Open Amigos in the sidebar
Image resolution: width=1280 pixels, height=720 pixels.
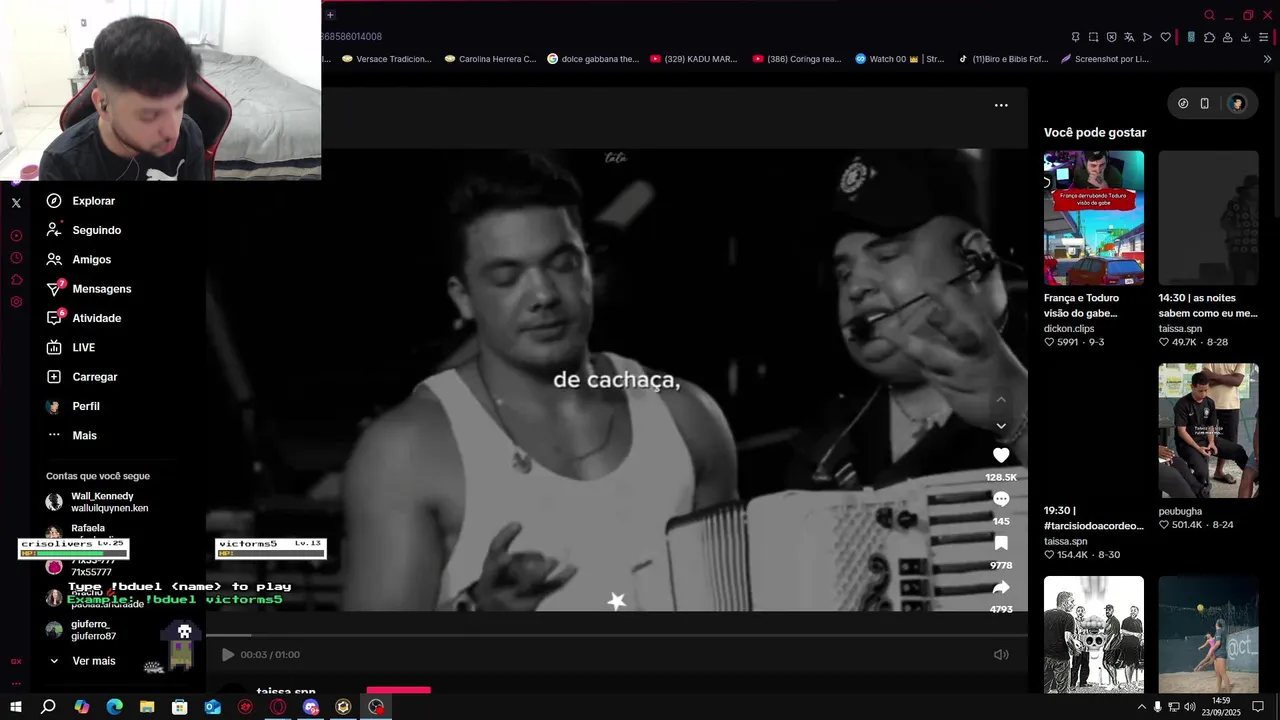coord(79,259)
